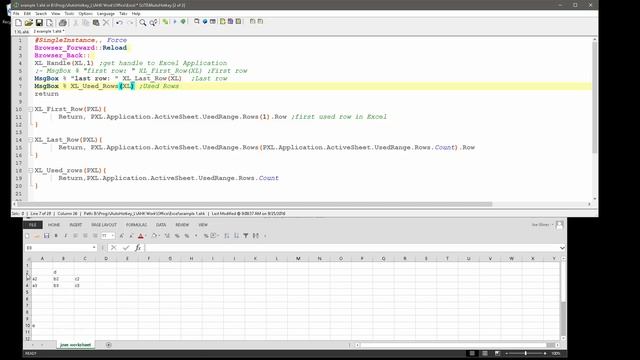Add a new sheet in Excel

pos(109,345)
